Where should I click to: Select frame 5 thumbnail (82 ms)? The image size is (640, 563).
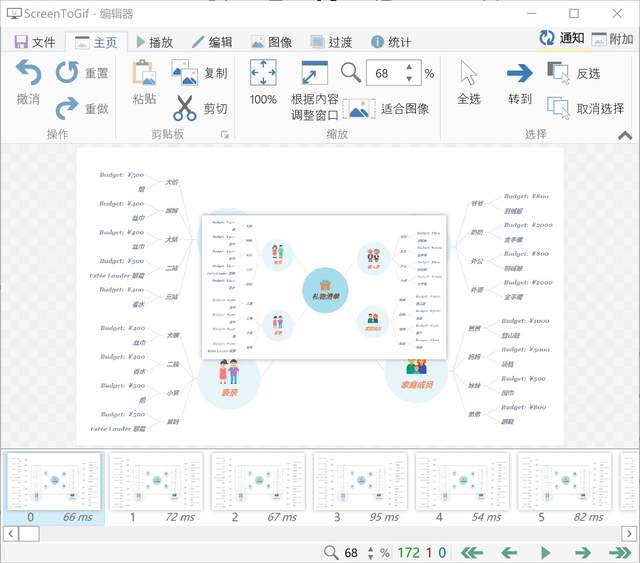tap(565, 488)
